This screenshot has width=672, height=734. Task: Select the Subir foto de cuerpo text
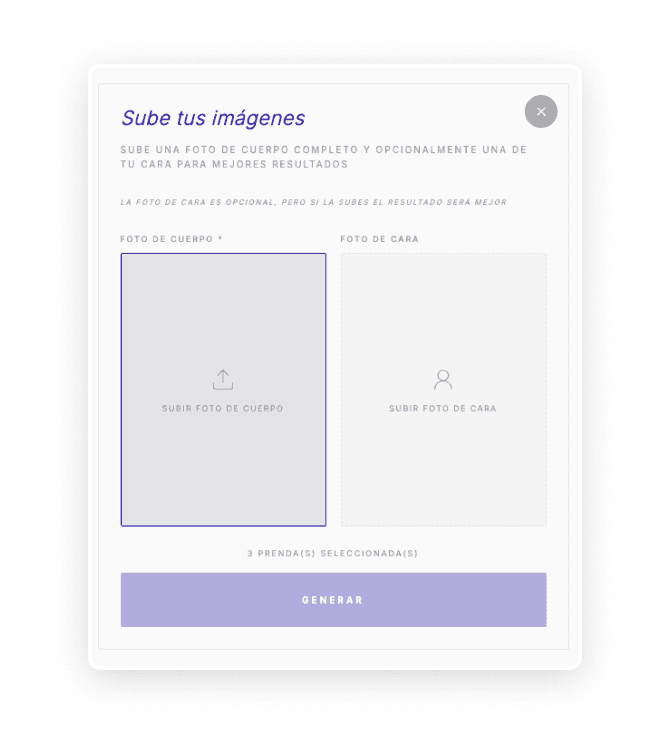point(222,408)
